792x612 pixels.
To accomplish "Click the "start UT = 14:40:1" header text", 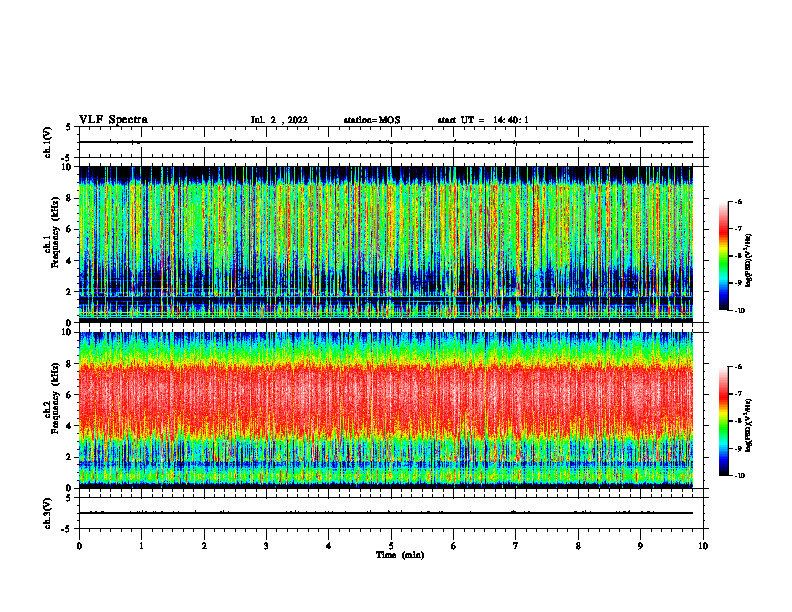I will tap(483, 120).
